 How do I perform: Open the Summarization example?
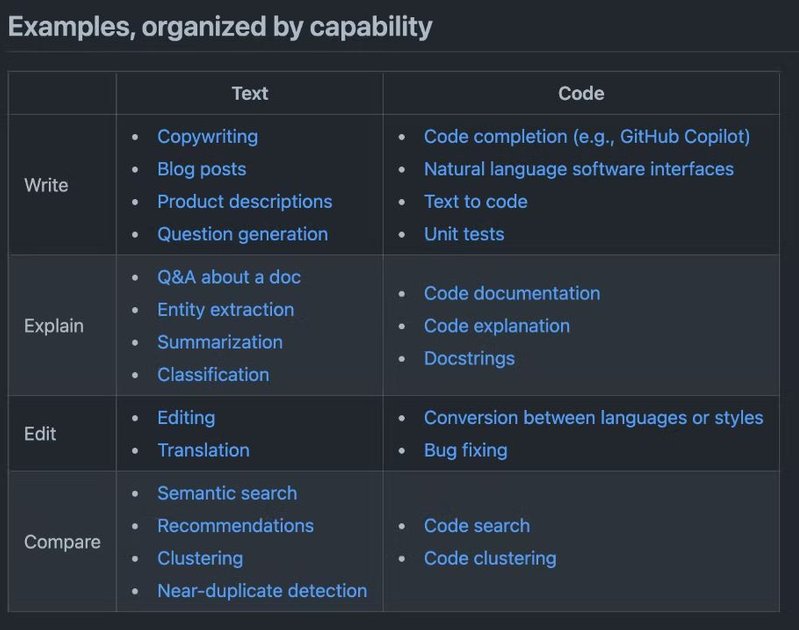click(x=219, y=342)
